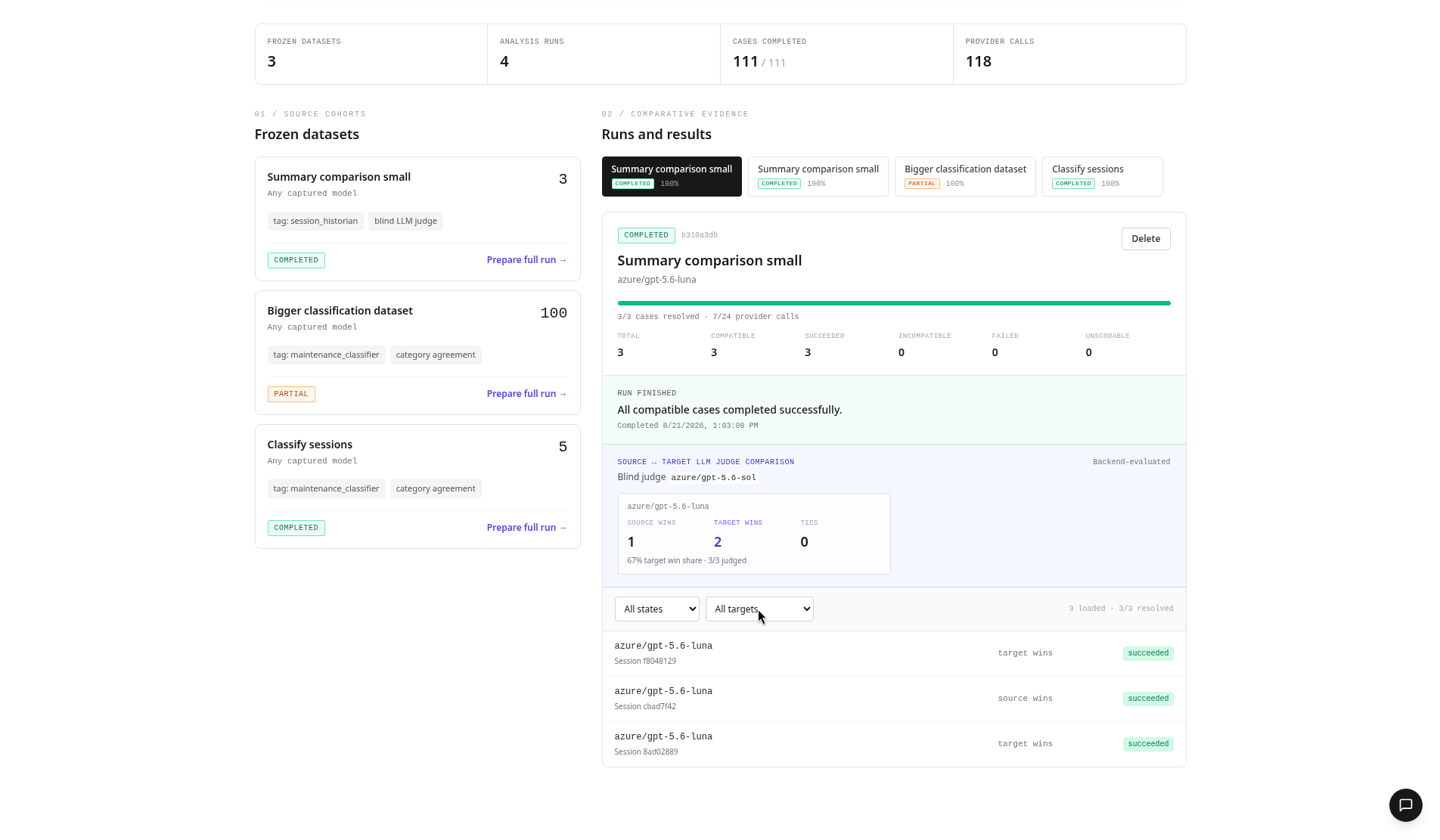The height and width of the screenshot is (840, 1440).
Task: Open the chat bubble icon
Action: coord(1405,805)
